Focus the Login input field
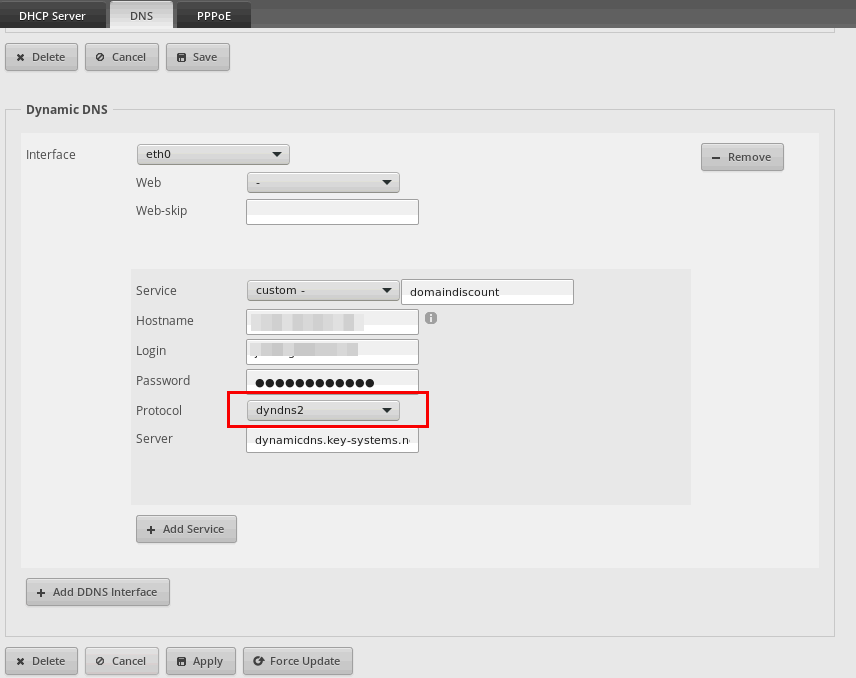856x678 pixels. tap(332, 351)
